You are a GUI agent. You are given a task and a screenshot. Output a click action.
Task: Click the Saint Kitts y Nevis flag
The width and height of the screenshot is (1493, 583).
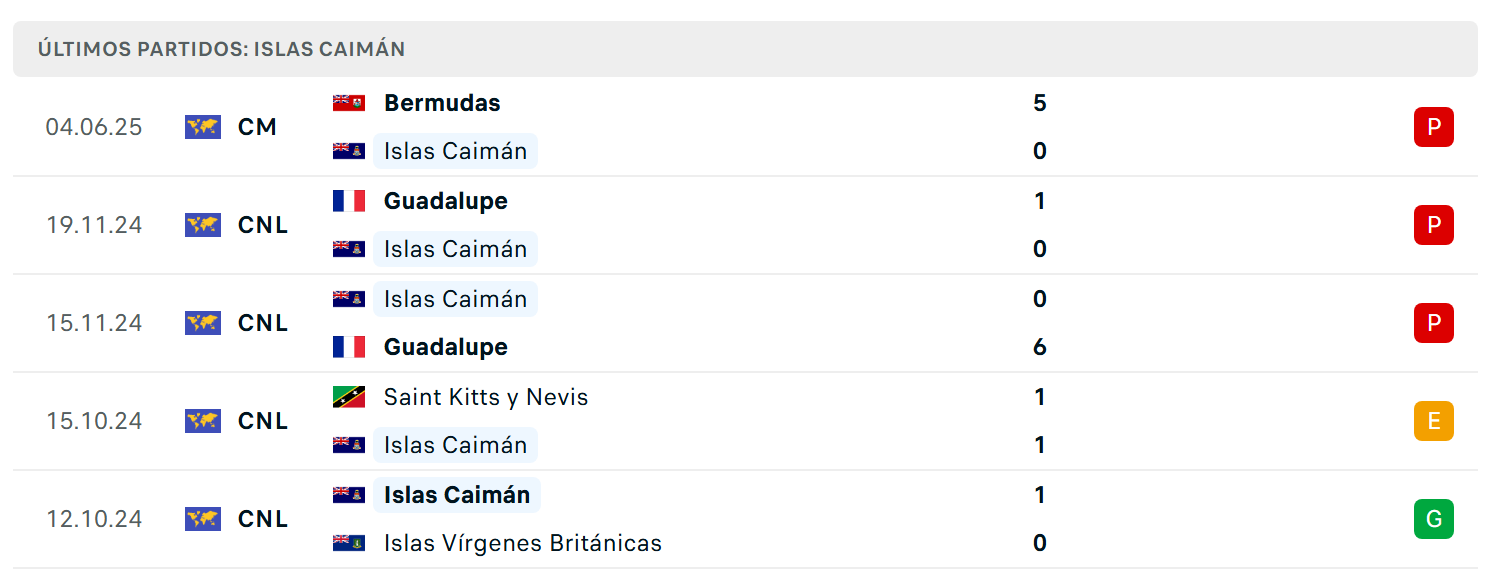[x=349, y=397]
